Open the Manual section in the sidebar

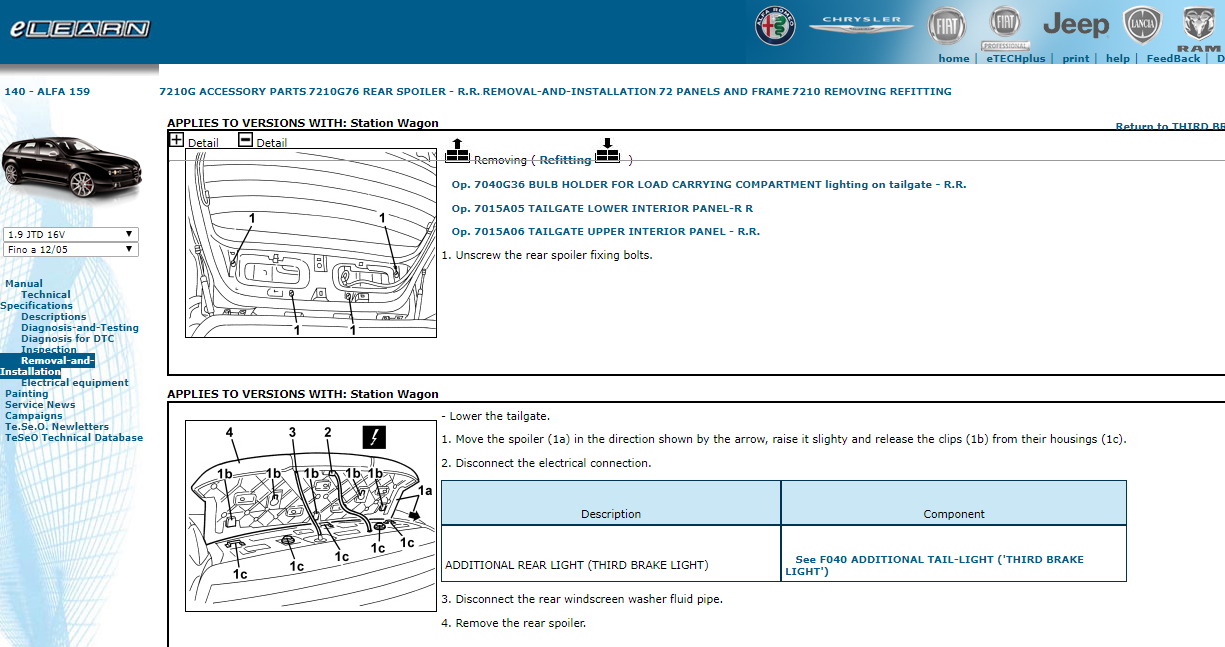(24, 284)
